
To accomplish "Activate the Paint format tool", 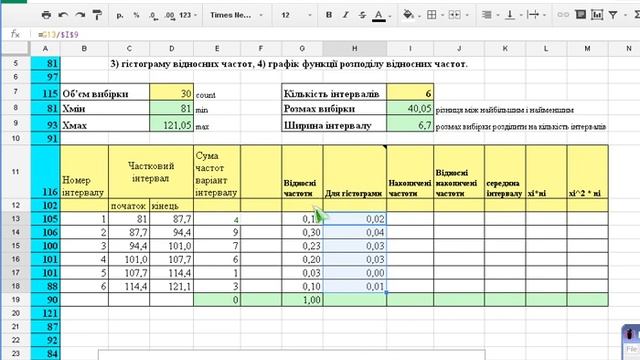I will [97, 15].
